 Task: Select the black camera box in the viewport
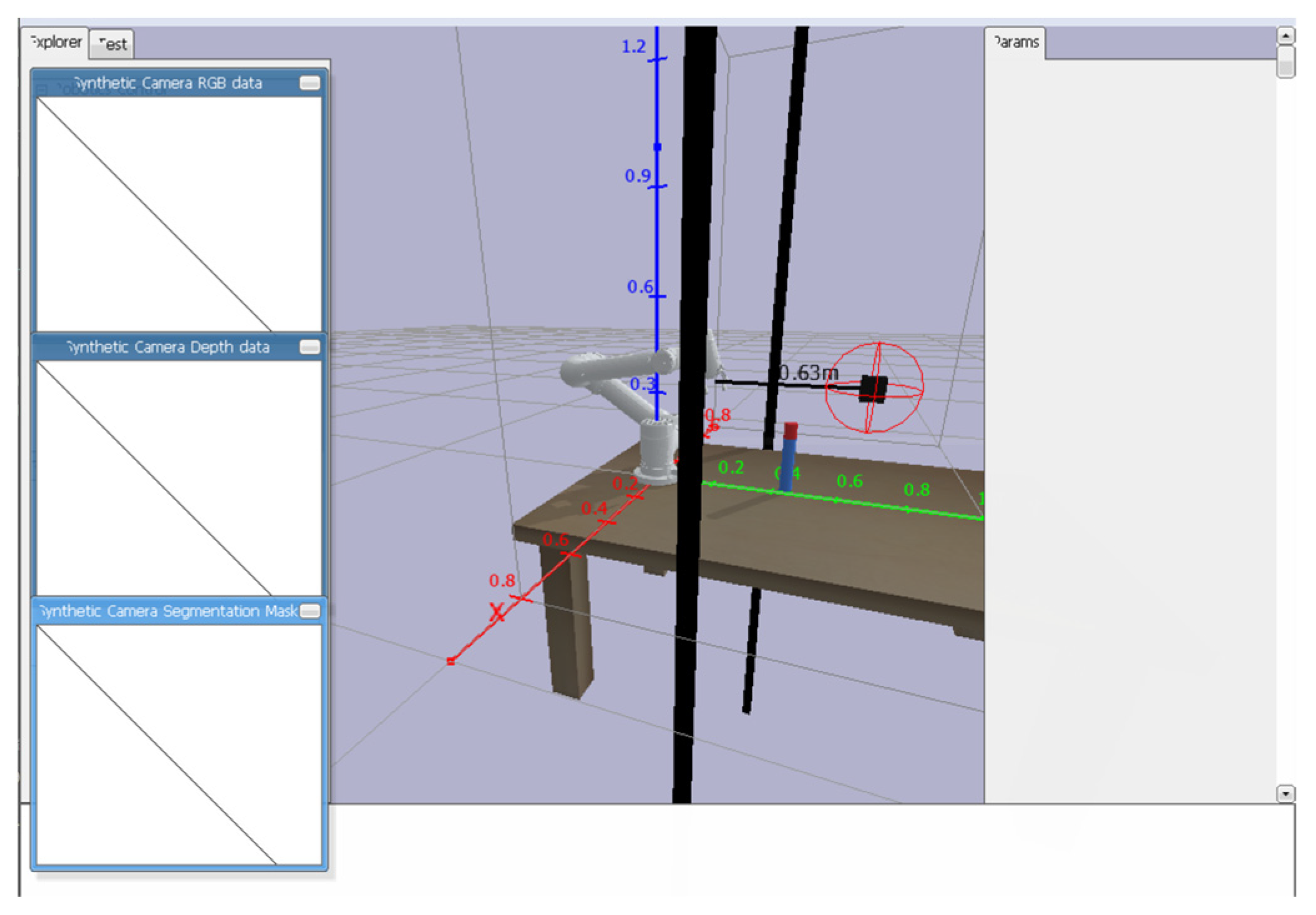point(872,388)
